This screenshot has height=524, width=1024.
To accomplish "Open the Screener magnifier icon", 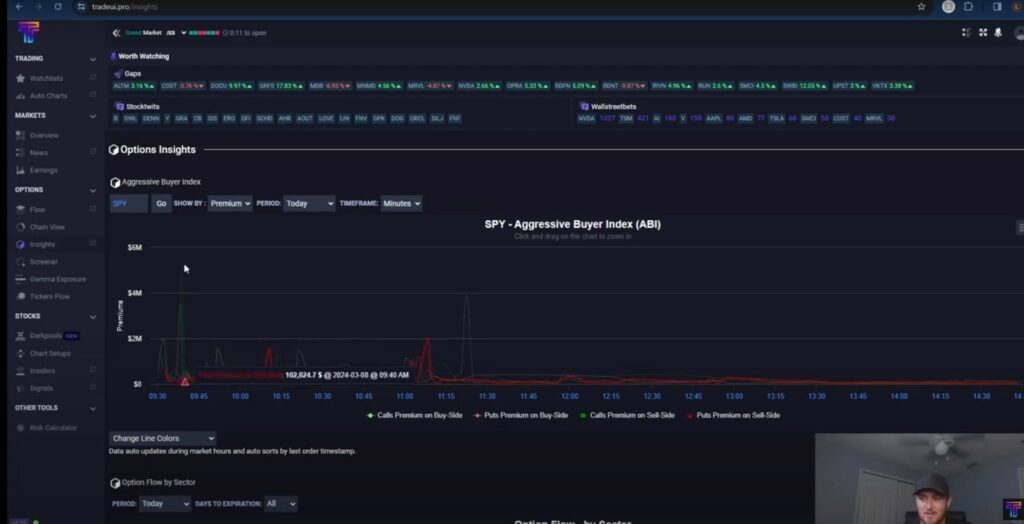I will click(x=20, y=261).
